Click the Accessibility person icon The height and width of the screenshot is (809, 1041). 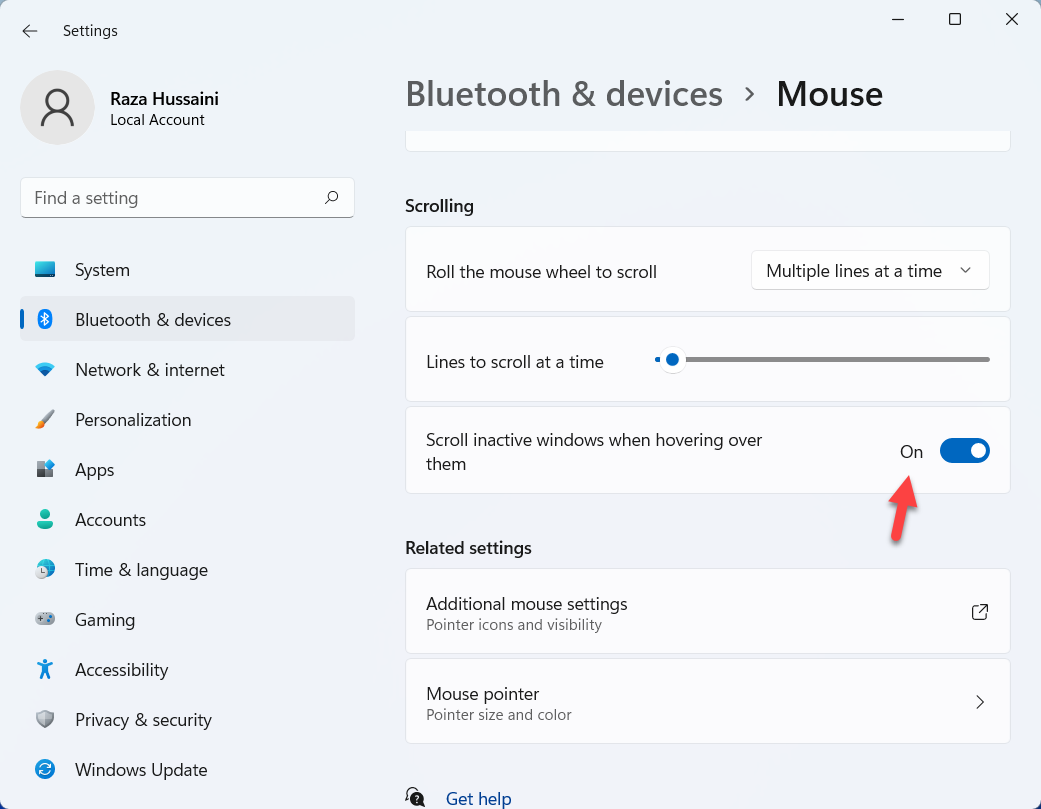pos(45,670)
